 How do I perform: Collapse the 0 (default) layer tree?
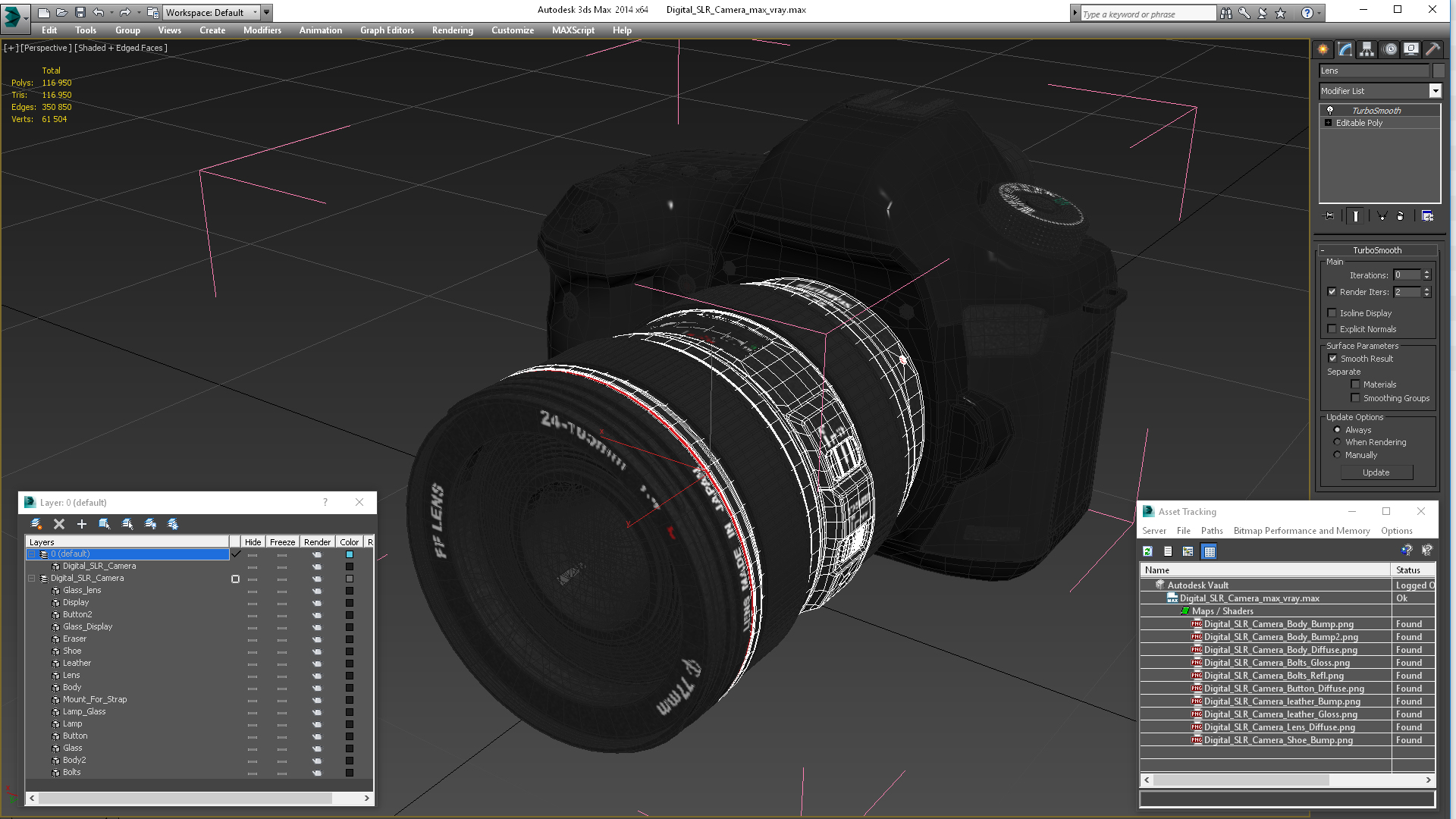click(x=32, y=554)
